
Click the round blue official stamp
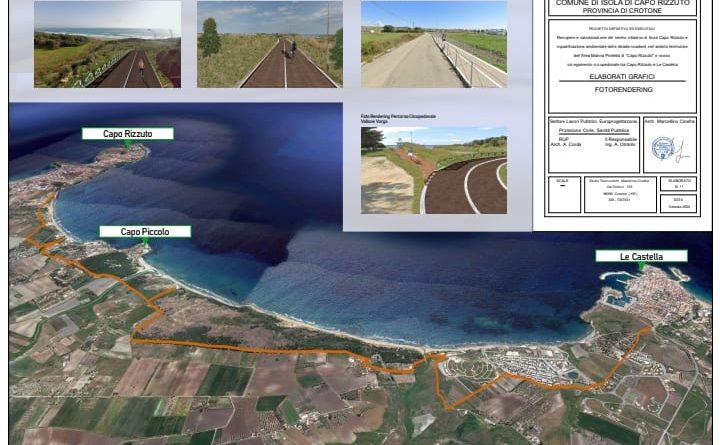pos(662,148)
